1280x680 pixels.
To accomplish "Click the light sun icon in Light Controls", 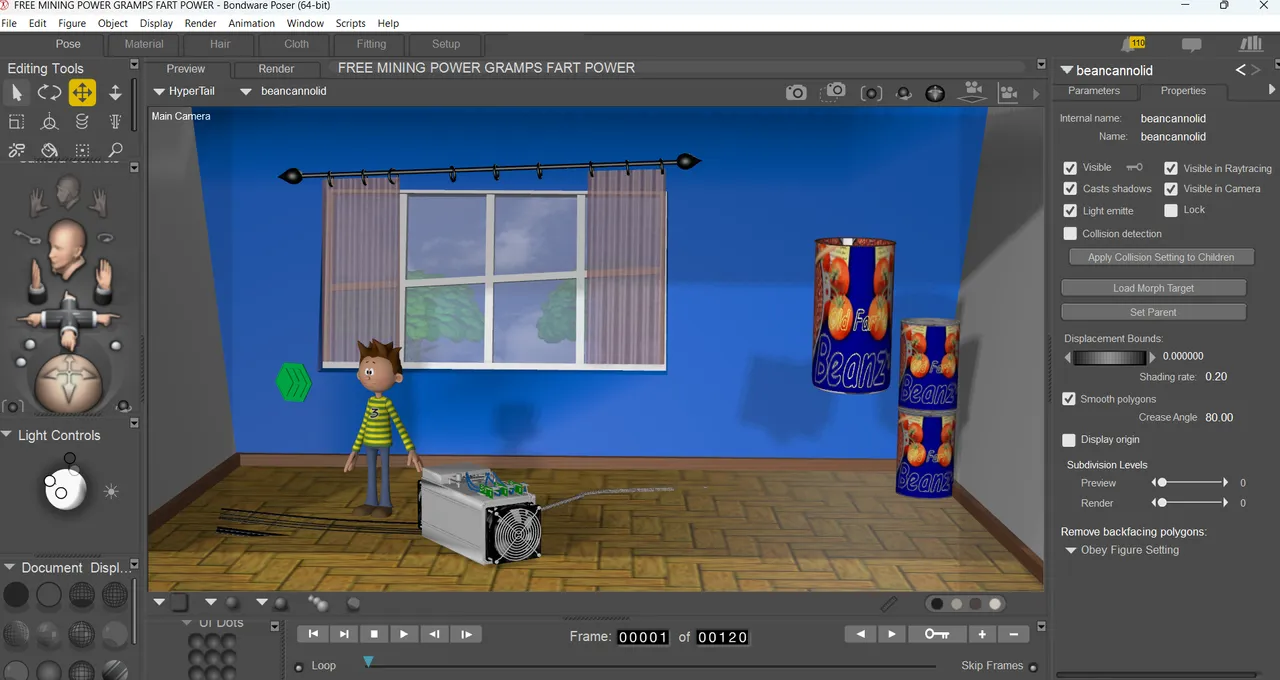I will (111, 491).
